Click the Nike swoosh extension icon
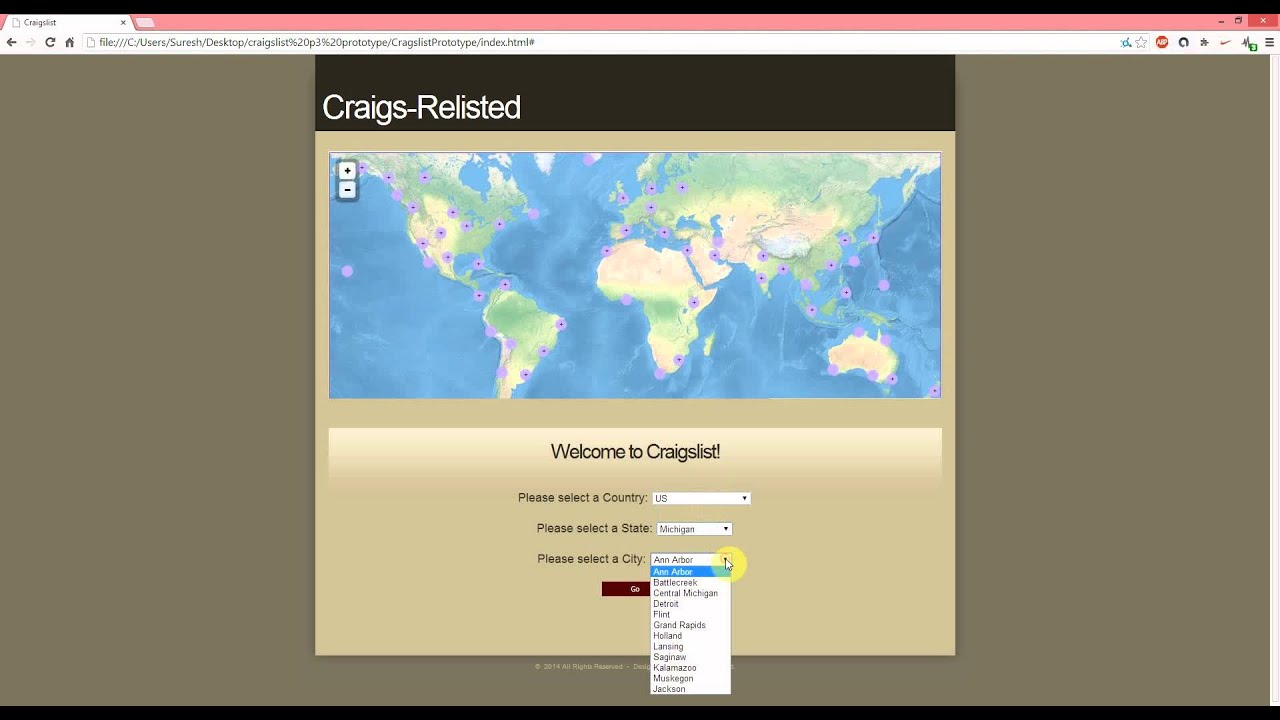1280x720 pixels. (x=1225, y=42)
